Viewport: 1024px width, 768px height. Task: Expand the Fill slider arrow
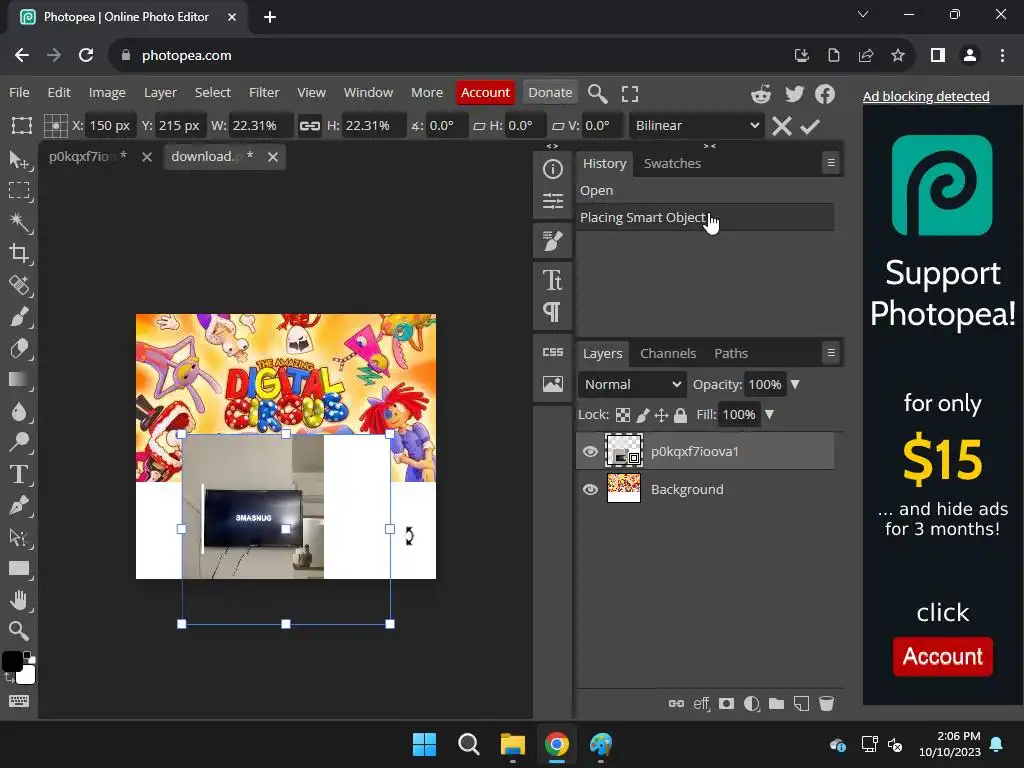tap(769, 415)
